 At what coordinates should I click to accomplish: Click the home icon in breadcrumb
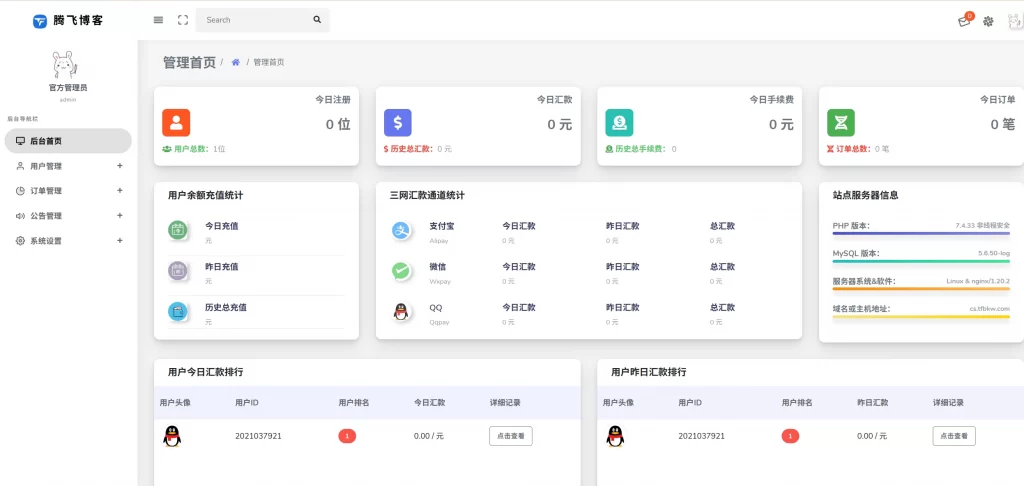[x=235, y=62]
